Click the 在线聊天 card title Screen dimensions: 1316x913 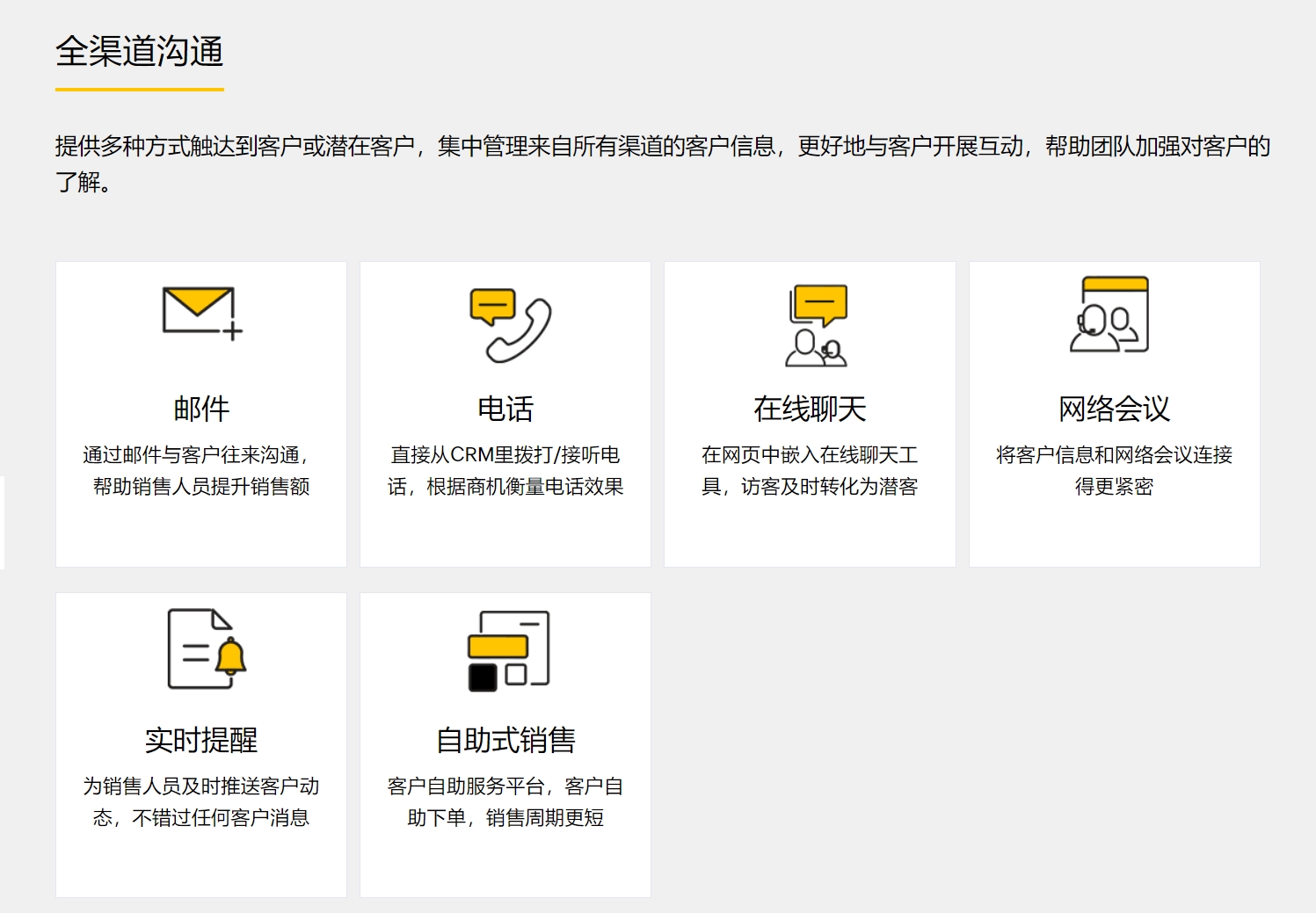[x=810, y=409]
